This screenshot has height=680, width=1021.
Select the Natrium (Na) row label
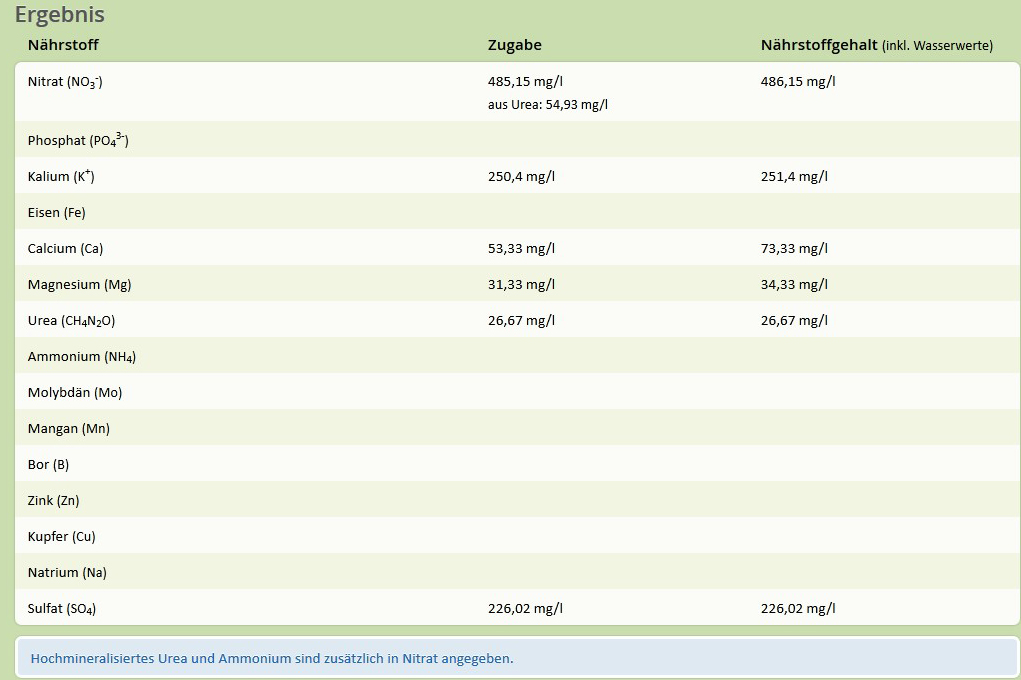point(67,573)
